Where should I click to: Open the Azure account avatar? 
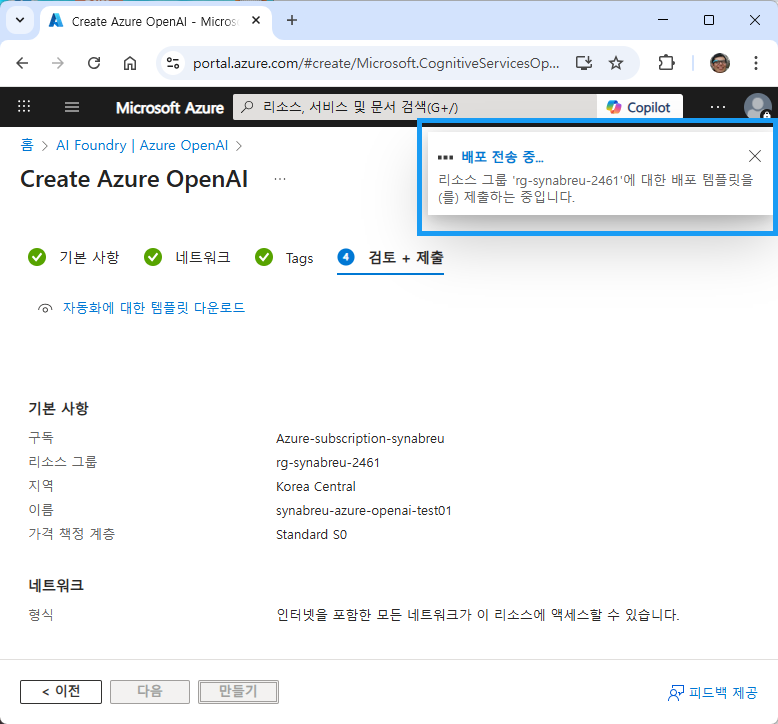click(757, 106)
